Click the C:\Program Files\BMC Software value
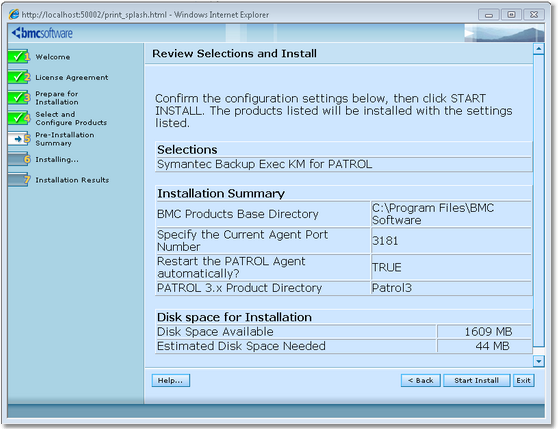The height and width of the screenshot is (431, 558). (433, 214)
